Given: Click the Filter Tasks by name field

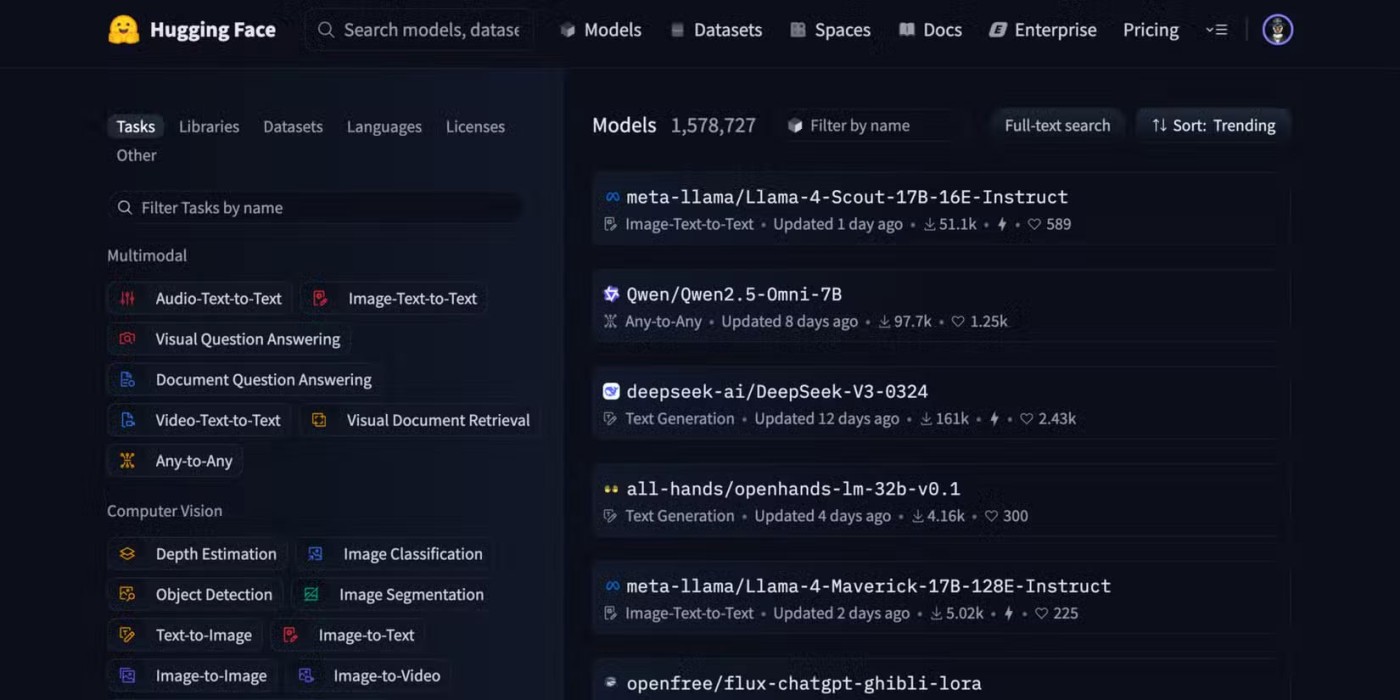Looking at the screenshot, I should [x=315, y=208].
